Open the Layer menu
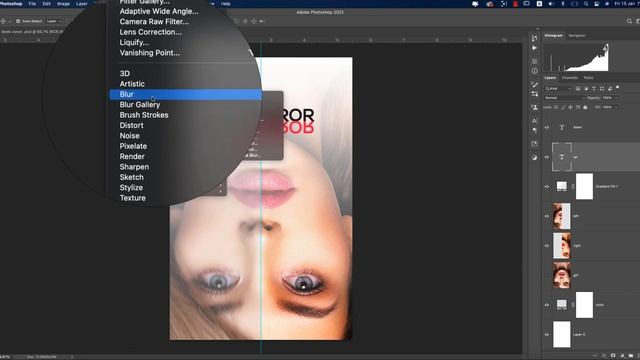The width and height of the screenshot is (640, 360). coord(82,4)
